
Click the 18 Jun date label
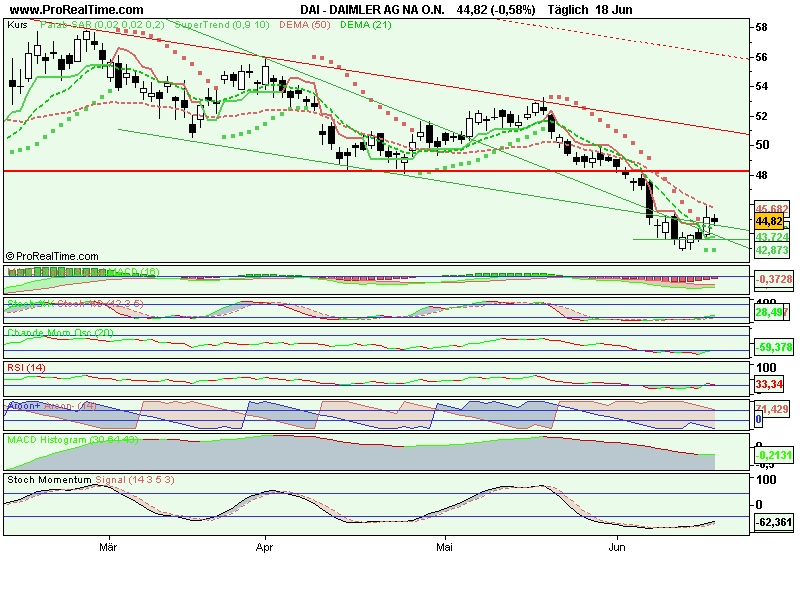614,10
